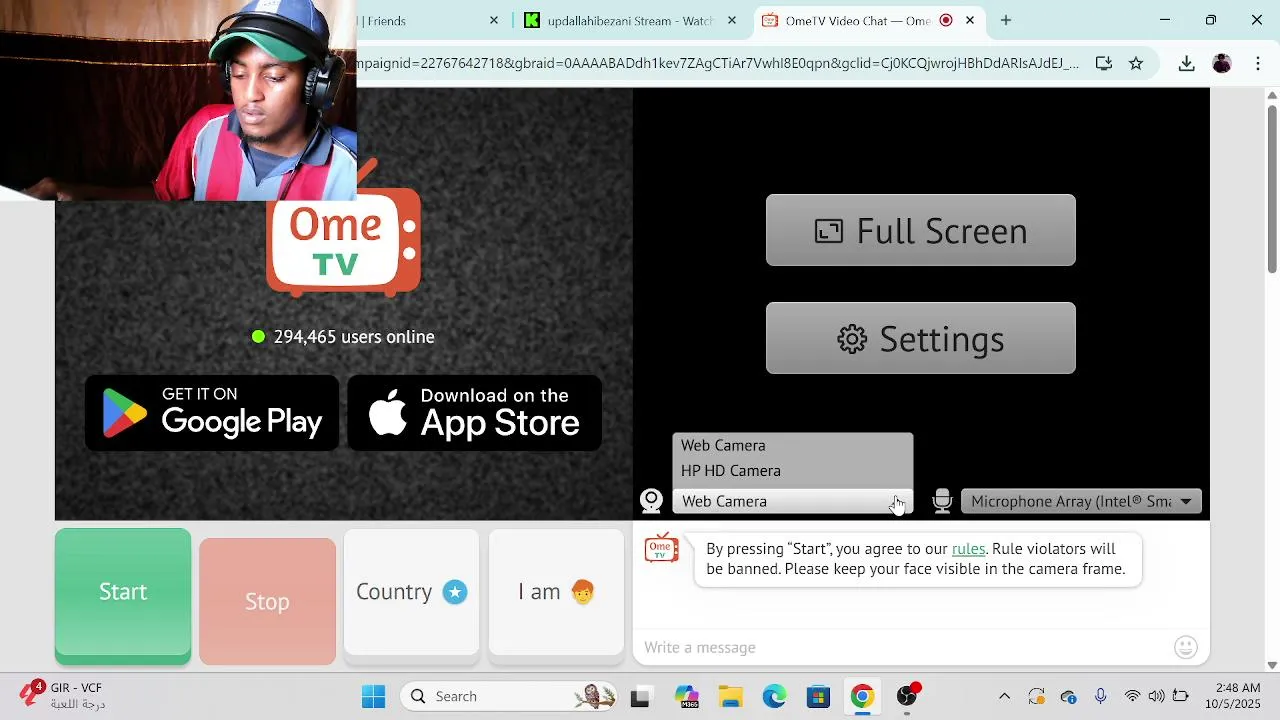This screenshot has width=1280, height=720.
Task: Click the taskbar Search box
Action: tap(510, 696)
